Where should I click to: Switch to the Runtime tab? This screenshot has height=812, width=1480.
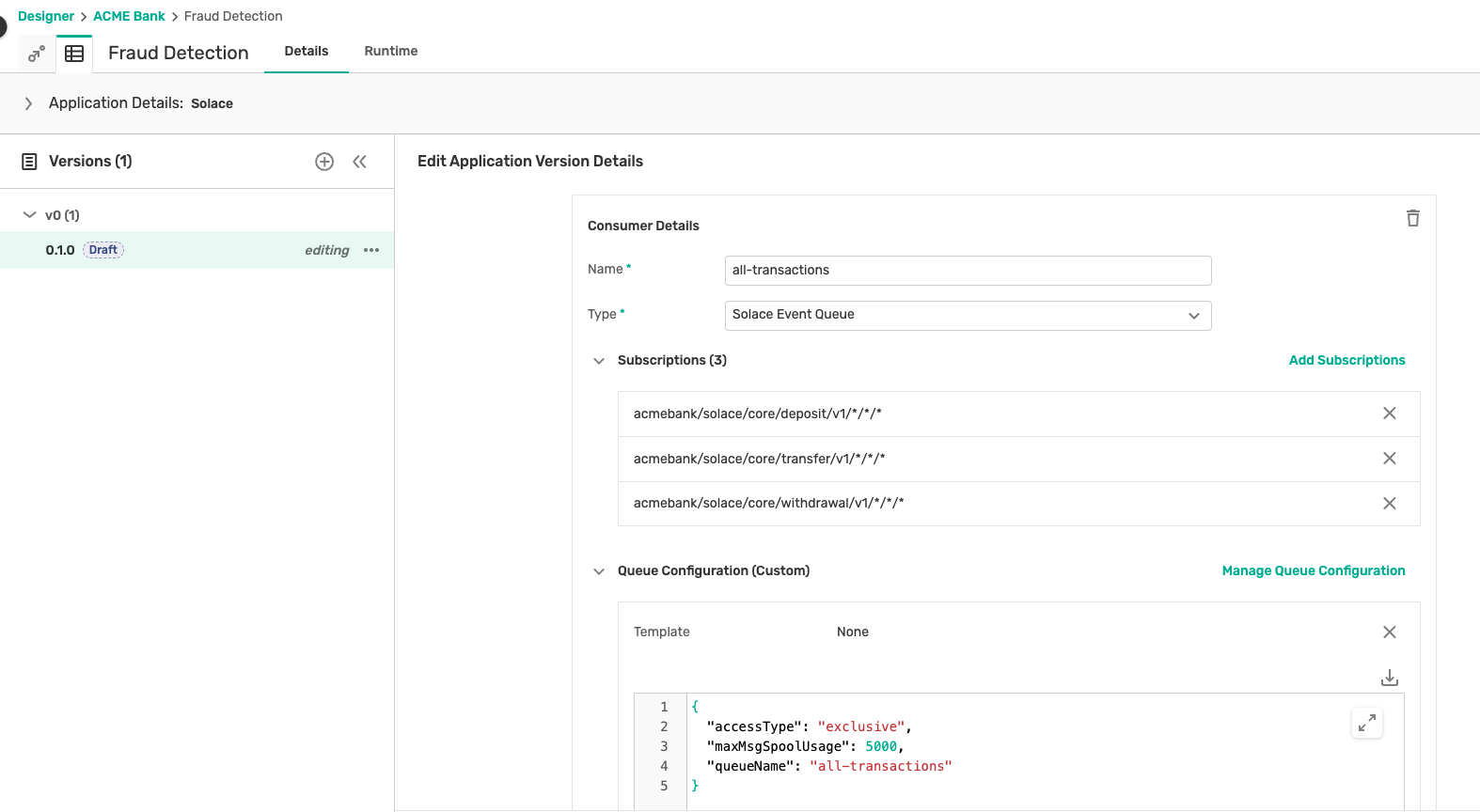point(390,52)
